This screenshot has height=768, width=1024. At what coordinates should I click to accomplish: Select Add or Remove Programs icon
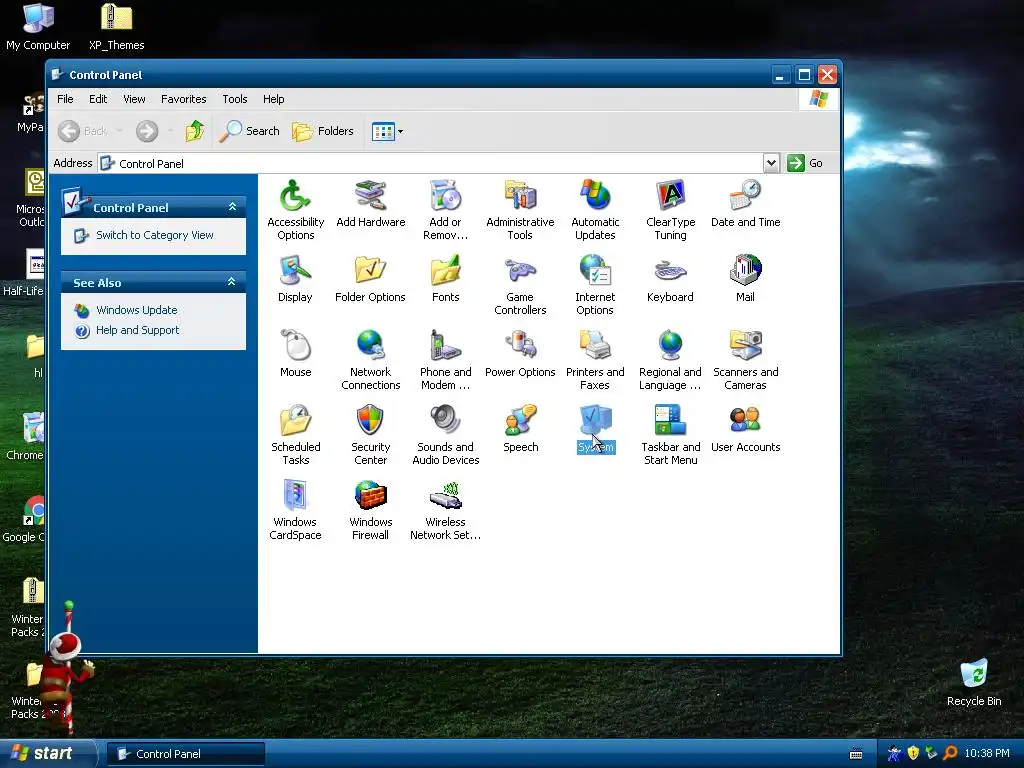click(445, 196)
